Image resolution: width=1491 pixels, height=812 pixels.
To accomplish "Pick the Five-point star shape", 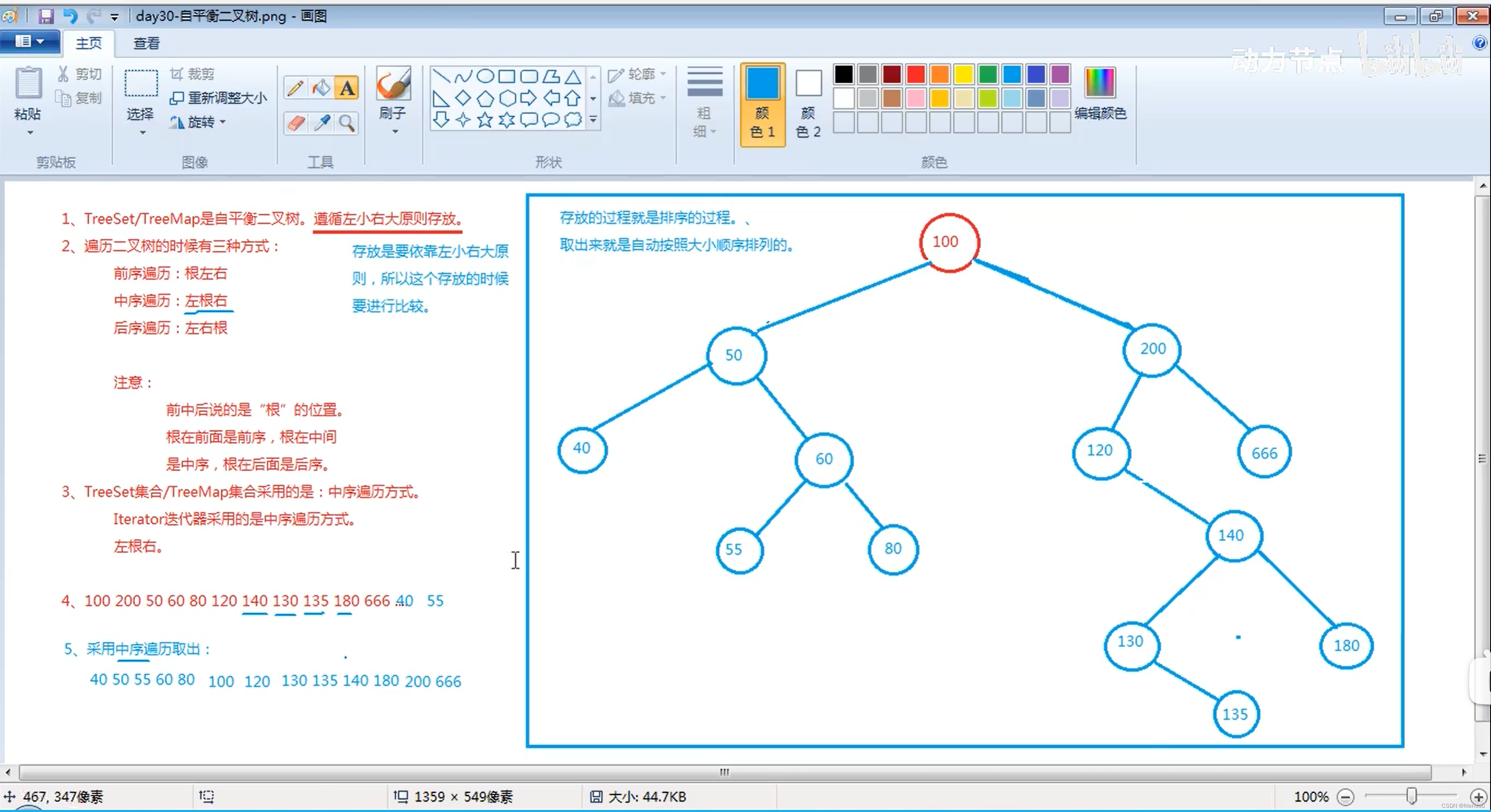I will (x=485, y=120).
